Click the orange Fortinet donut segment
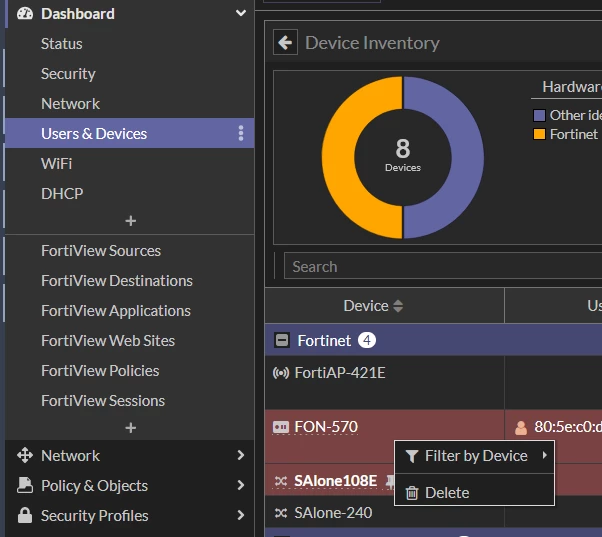This screenshot has height=537, width=602. [x=339, y=157]
